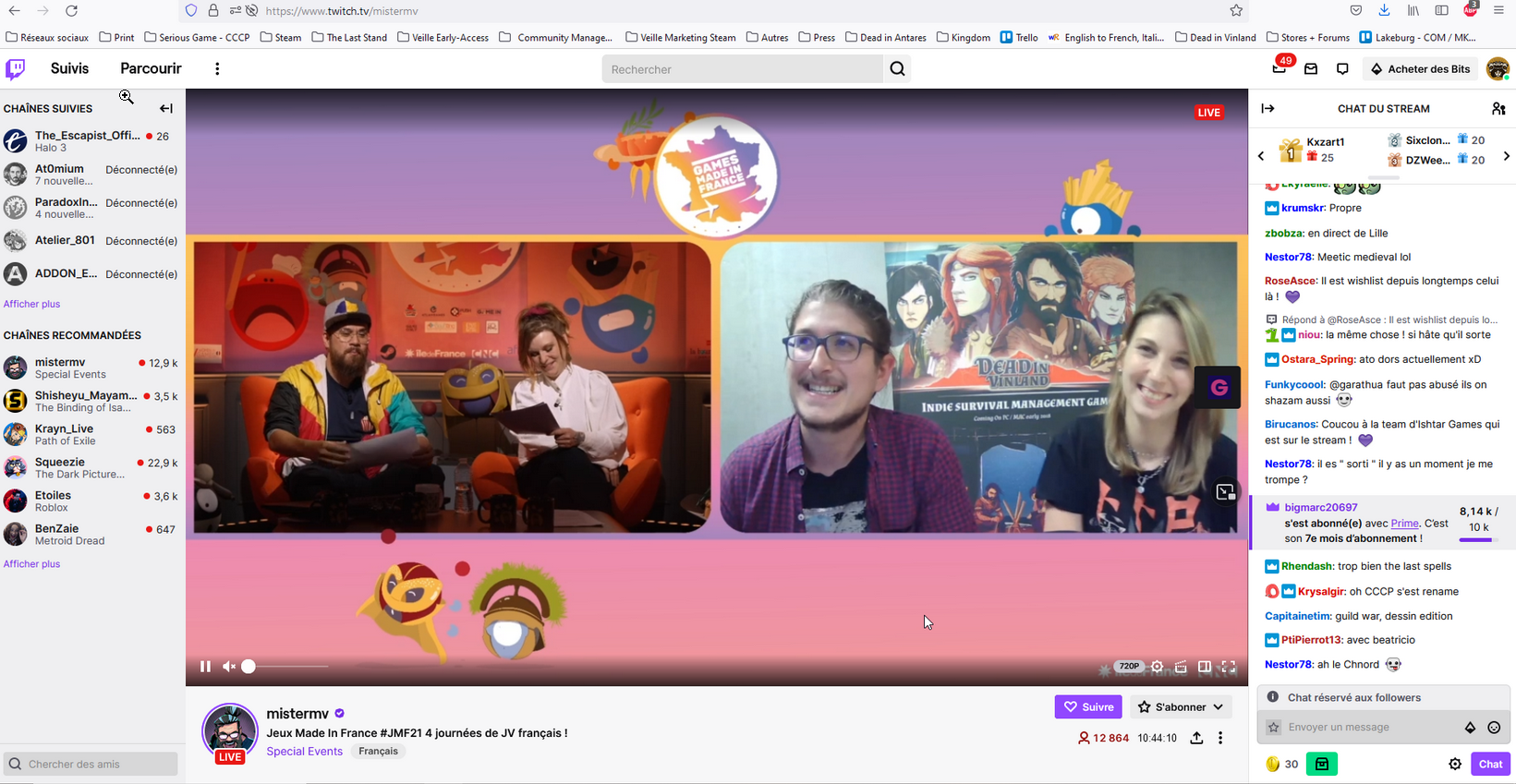This screenshot has height=784, width=1516.
Task: Pause the live stream video
Action: point(205,667)
